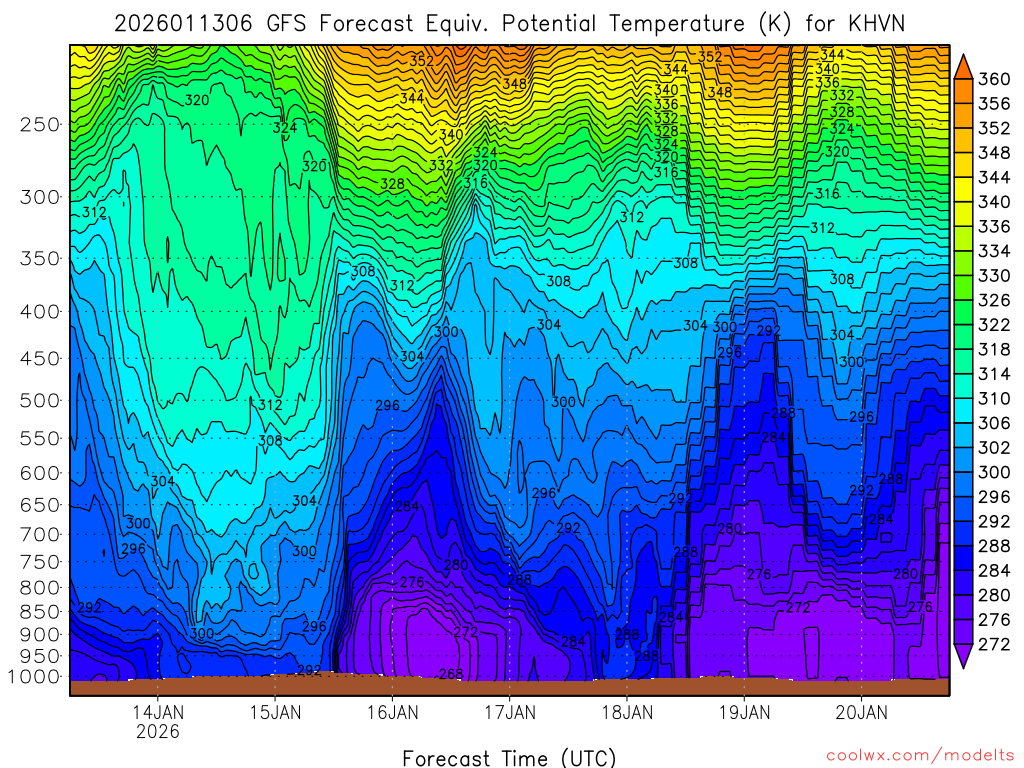The height and width of the screenshot is (768, 1024).
Task: Select the 900 pressure level label
Action: (39, 634)
